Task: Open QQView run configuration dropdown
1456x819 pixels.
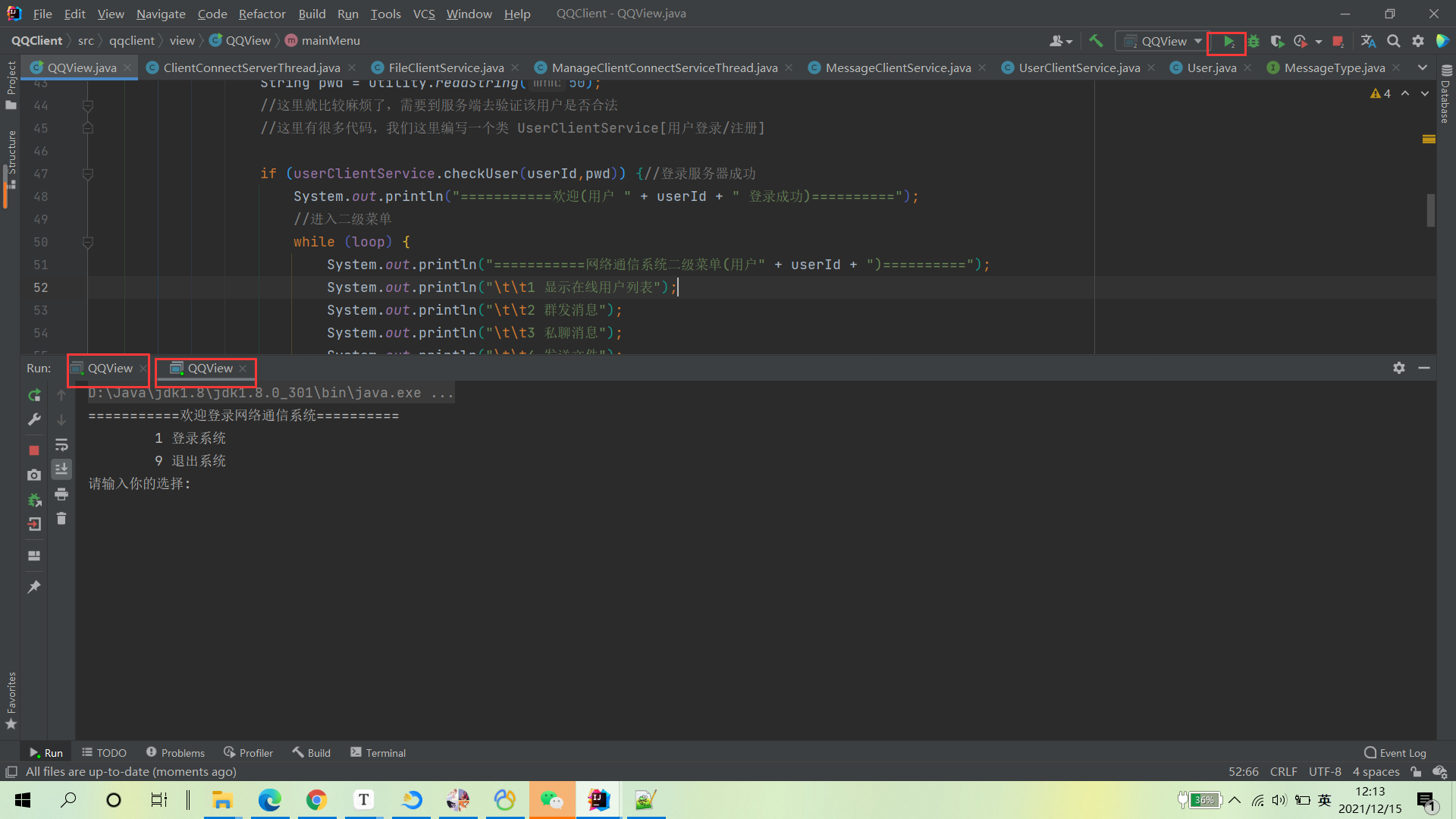Action: 1164,41
